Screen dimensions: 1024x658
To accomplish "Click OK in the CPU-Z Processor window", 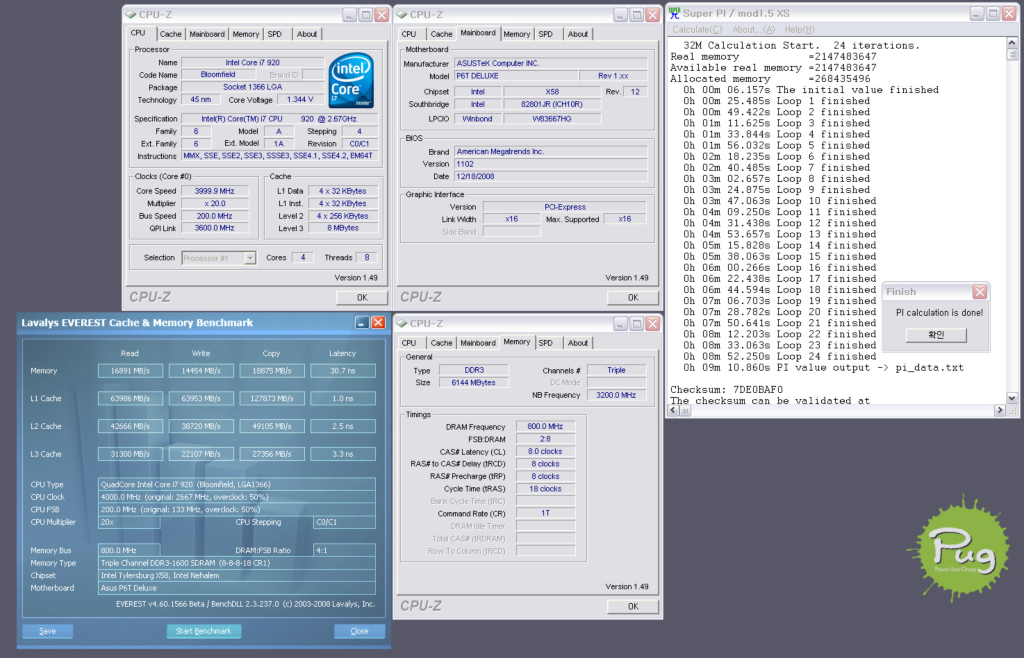I will coord(362,298).
